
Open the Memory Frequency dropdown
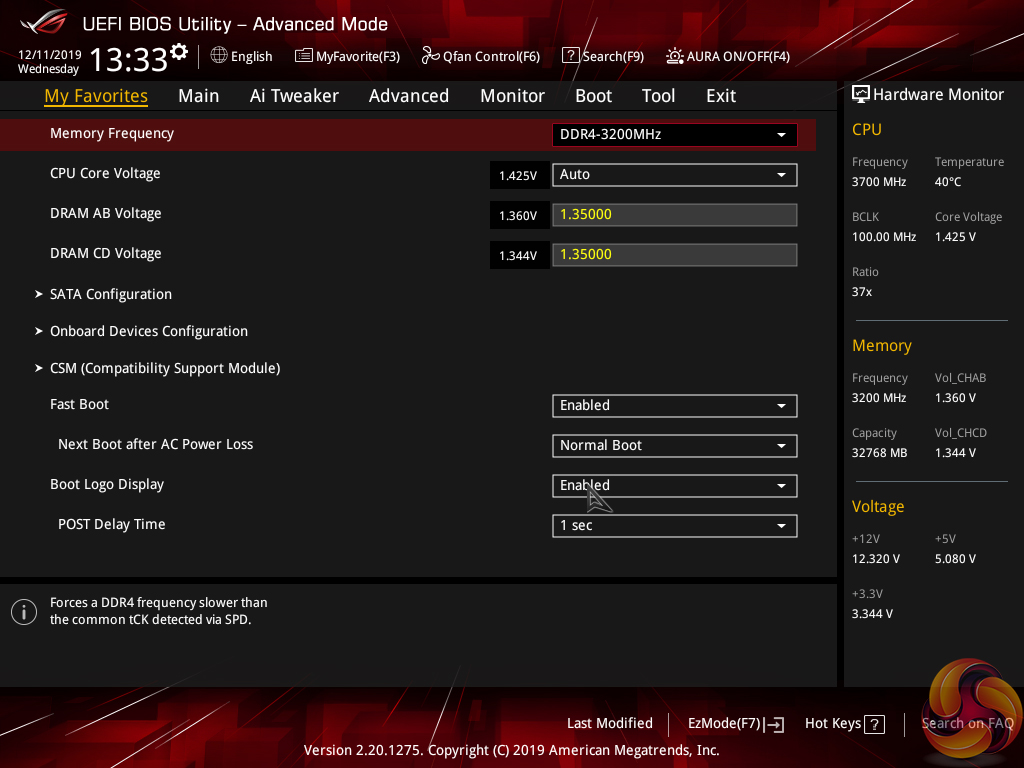(674, 134)
